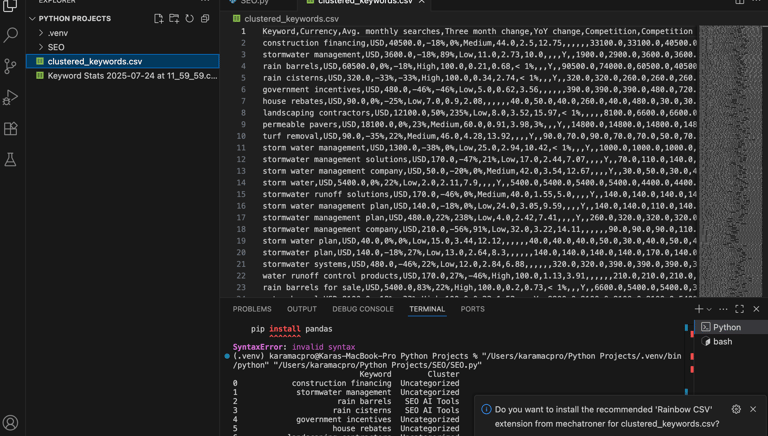Refresh the Explorer file tree
768x436 pixels.
click(190, 19)
